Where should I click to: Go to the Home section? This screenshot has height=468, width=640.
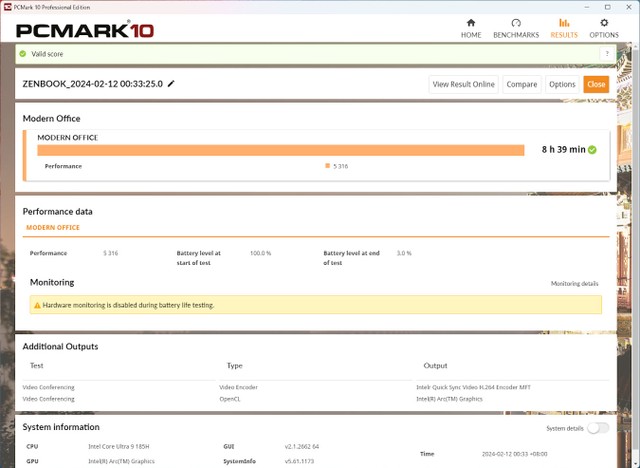coord(471,29)
